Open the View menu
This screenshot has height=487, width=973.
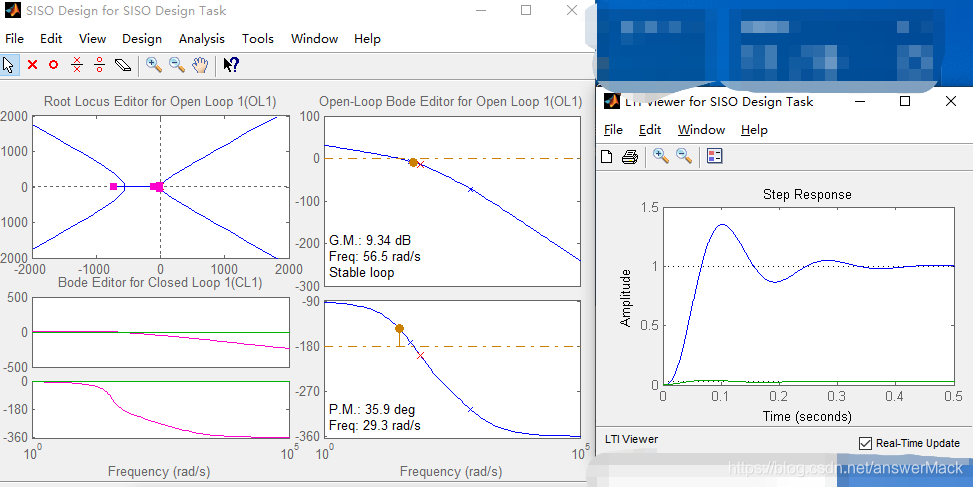coord(92,38)
